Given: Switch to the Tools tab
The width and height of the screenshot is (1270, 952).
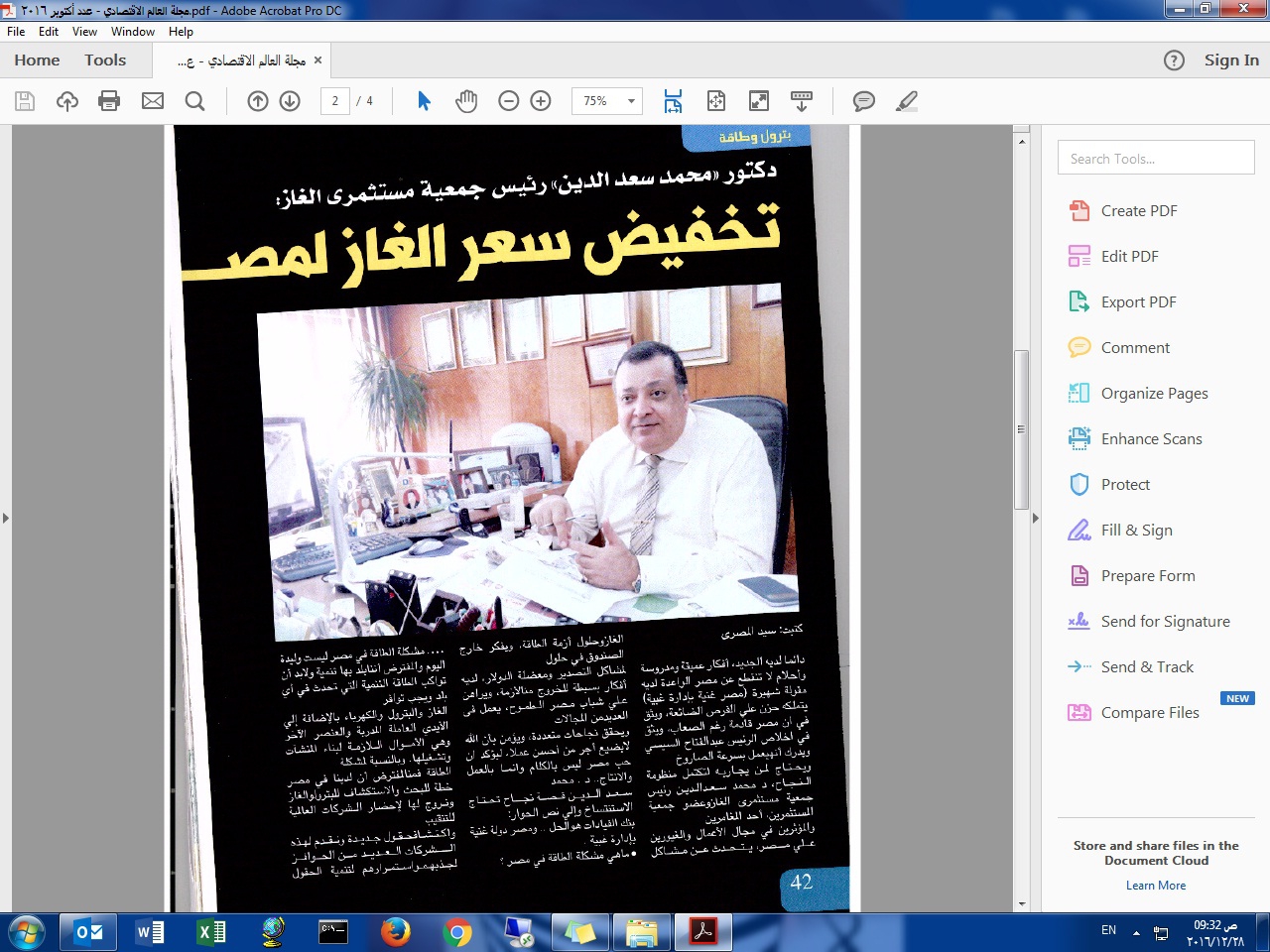Looking at the screenshot, I should (x=105, y=60).
